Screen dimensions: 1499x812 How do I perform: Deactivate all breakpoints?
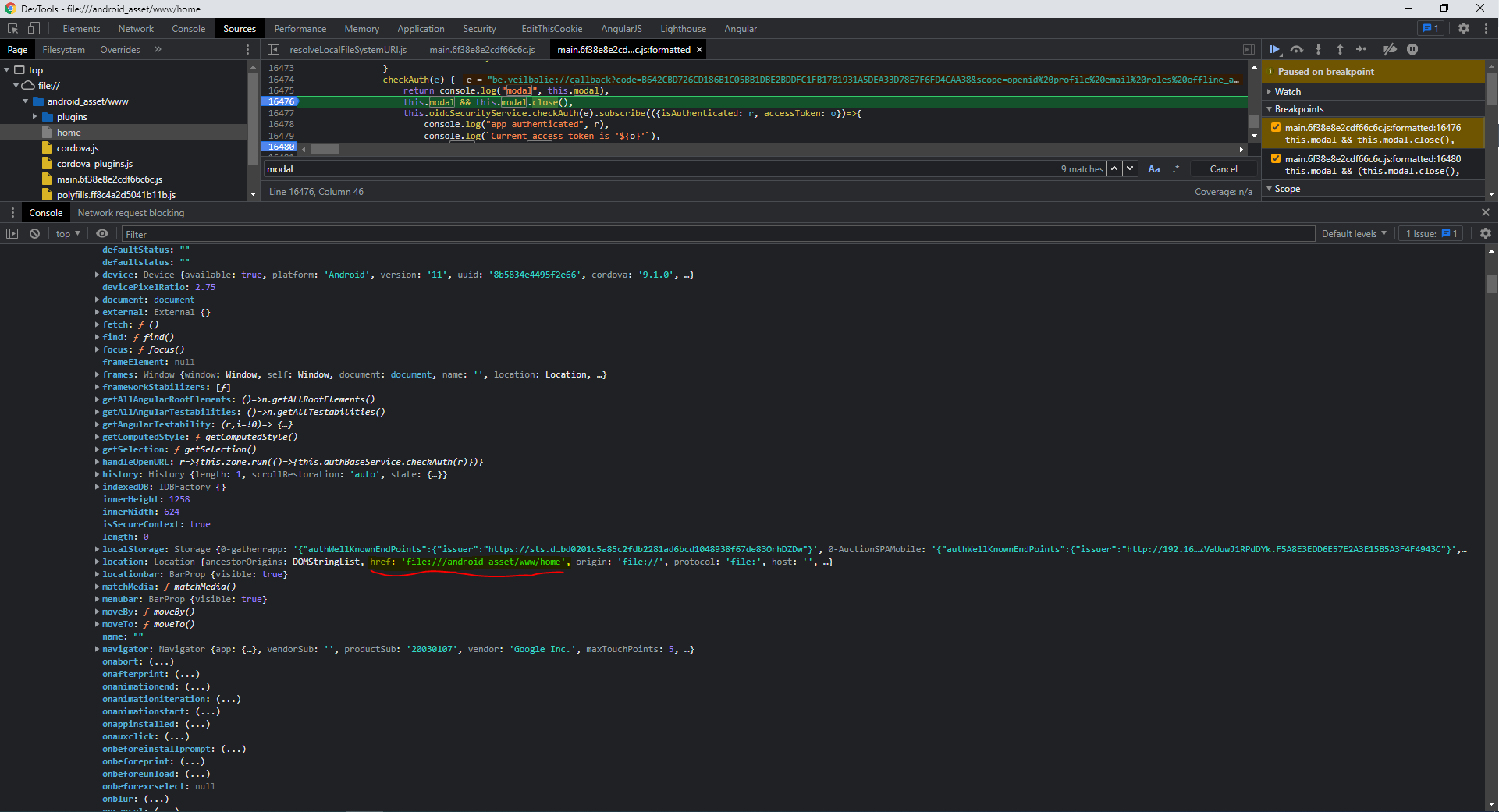click(1390, 49)
